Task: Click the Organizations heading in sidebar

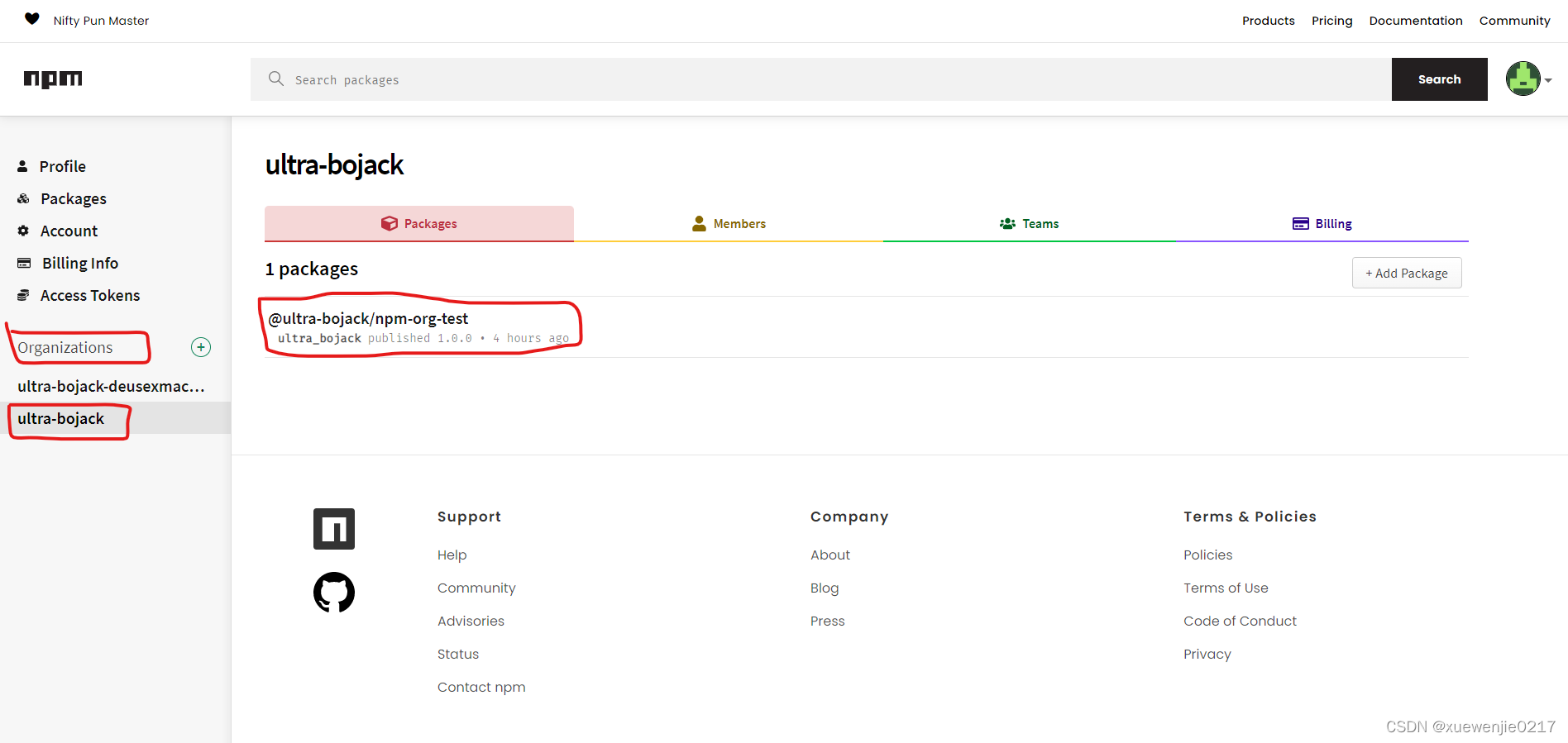Action: click(65, 347)
